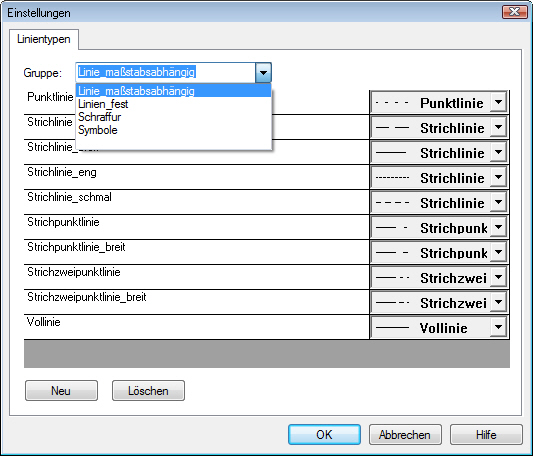Expand the Strichpunktlinie style dropdown arrow

click(498, 227)
